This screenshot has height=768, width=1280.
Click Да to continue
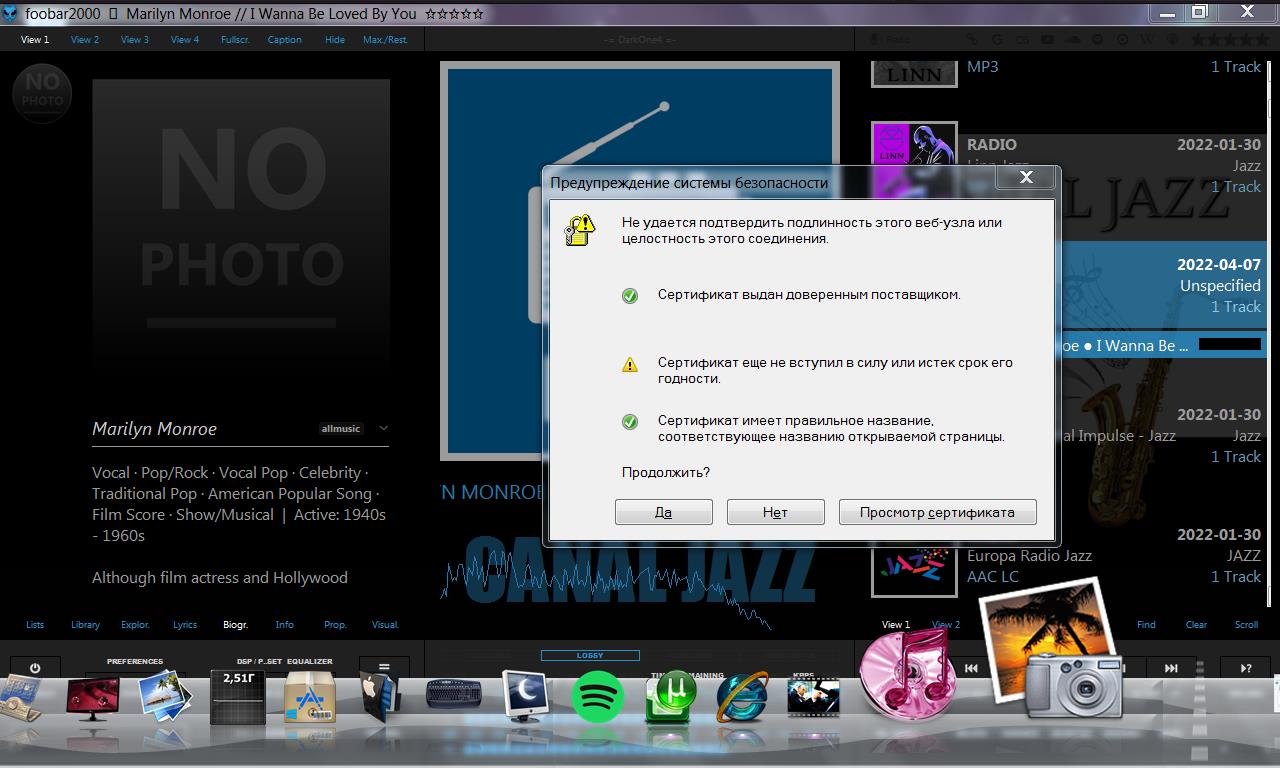pos(664,512)
